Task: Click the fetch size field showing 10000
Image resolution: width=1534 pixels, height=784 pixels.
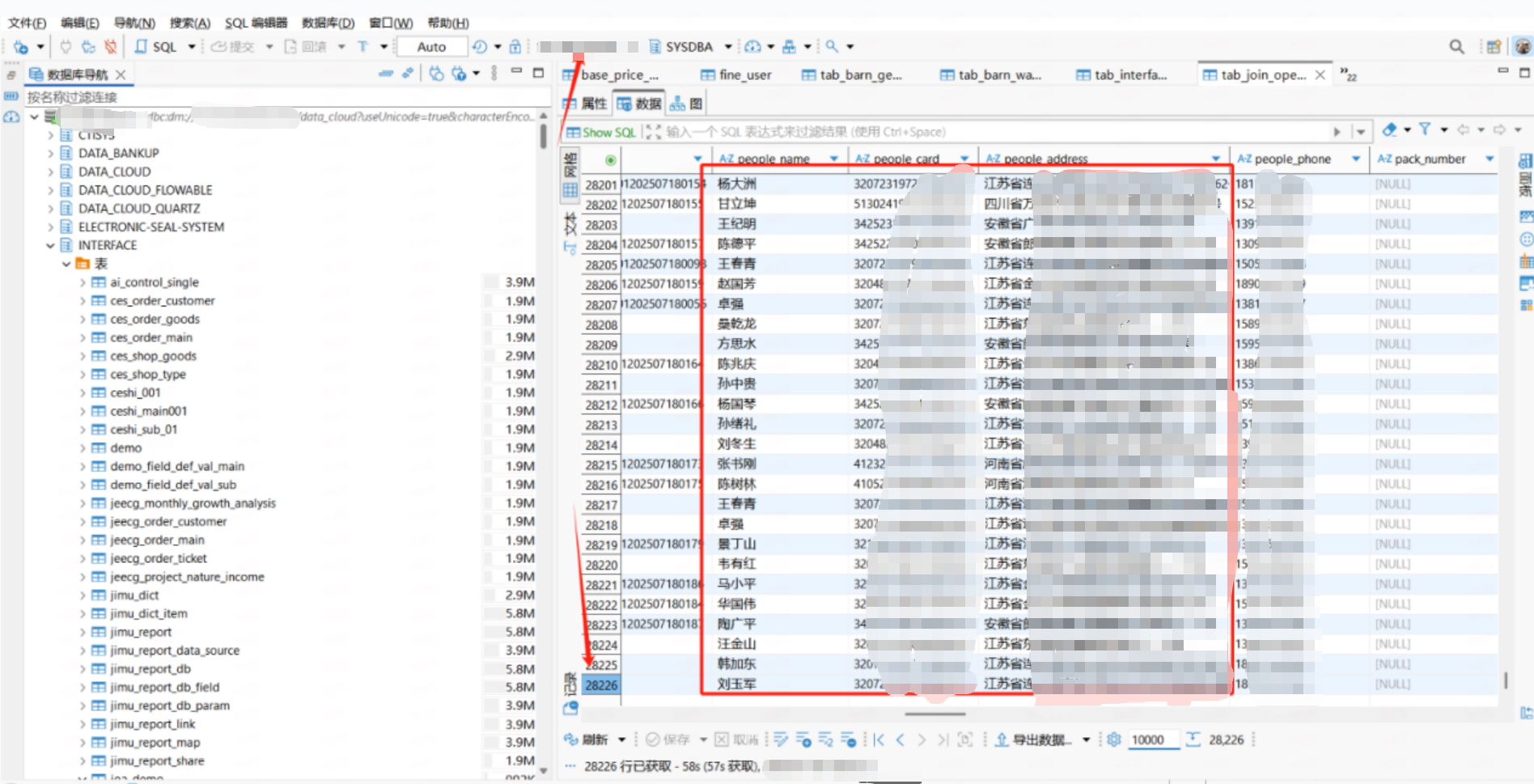Action: (x=1150, y=740)
